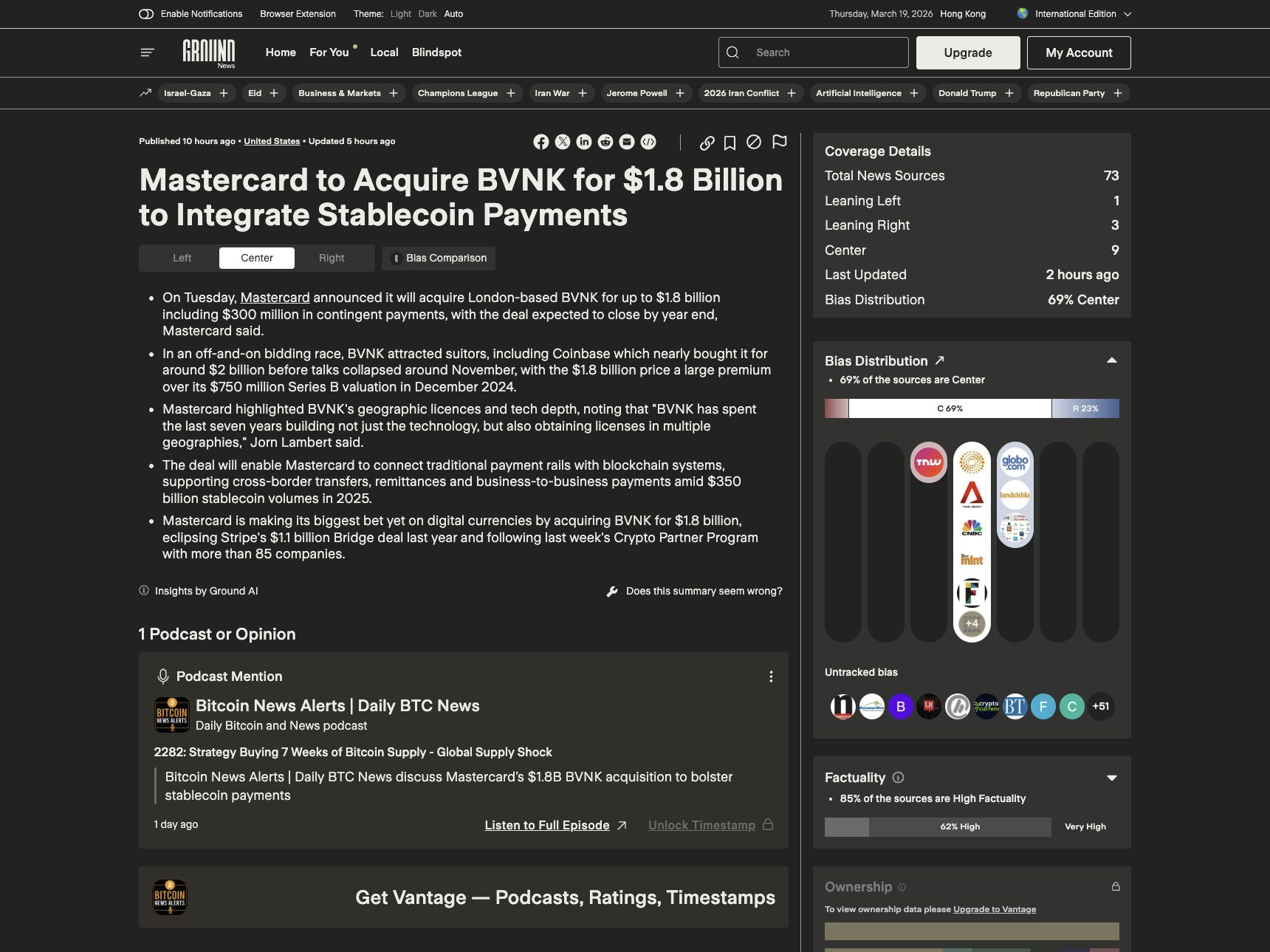This screenshot has width=1270, height=952.
Task: Click the Ground News logo
Action: [209, 53]
